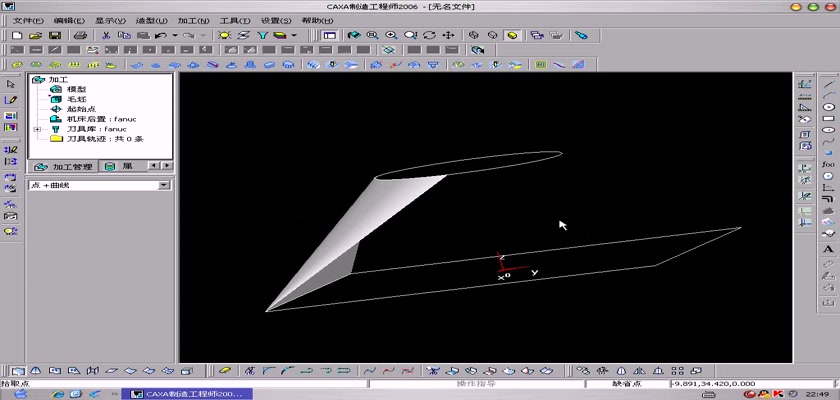
Task: Click the array pattern grid icon
Action: 678,370
